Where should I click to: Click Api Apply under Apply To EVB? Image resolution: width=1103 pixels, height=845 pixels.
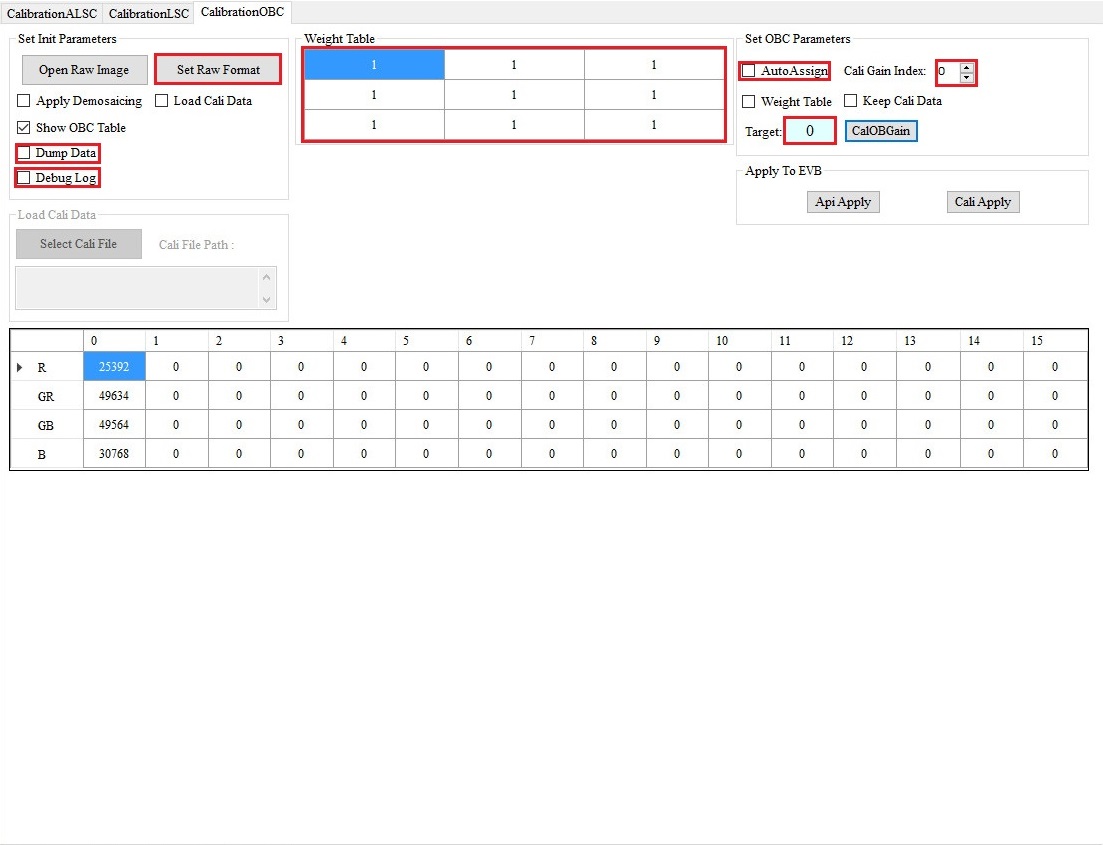[842, 201]
